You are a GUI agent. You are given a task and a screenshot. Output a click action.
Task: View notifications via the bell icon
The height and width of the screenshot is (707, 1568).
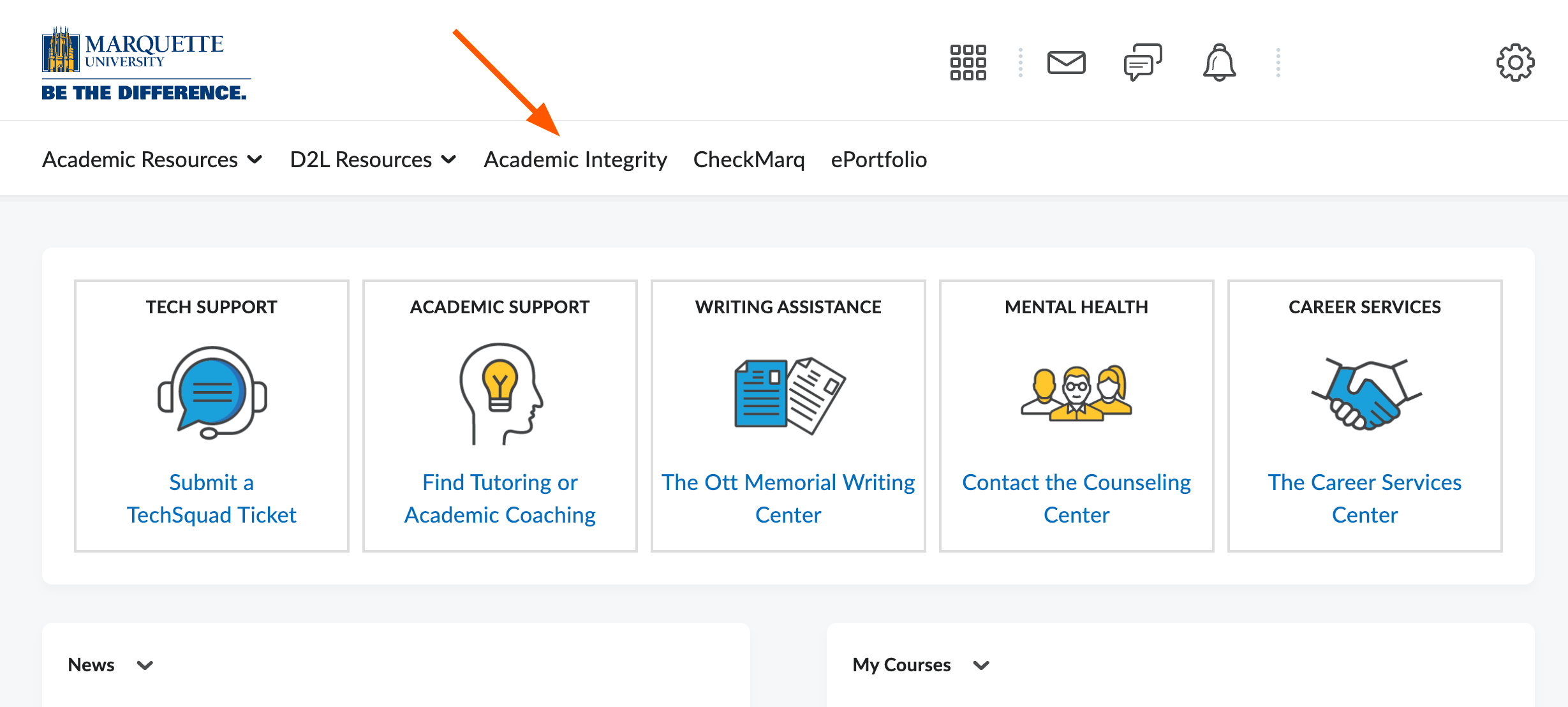pyautogui.click(x=1218, y=62)
